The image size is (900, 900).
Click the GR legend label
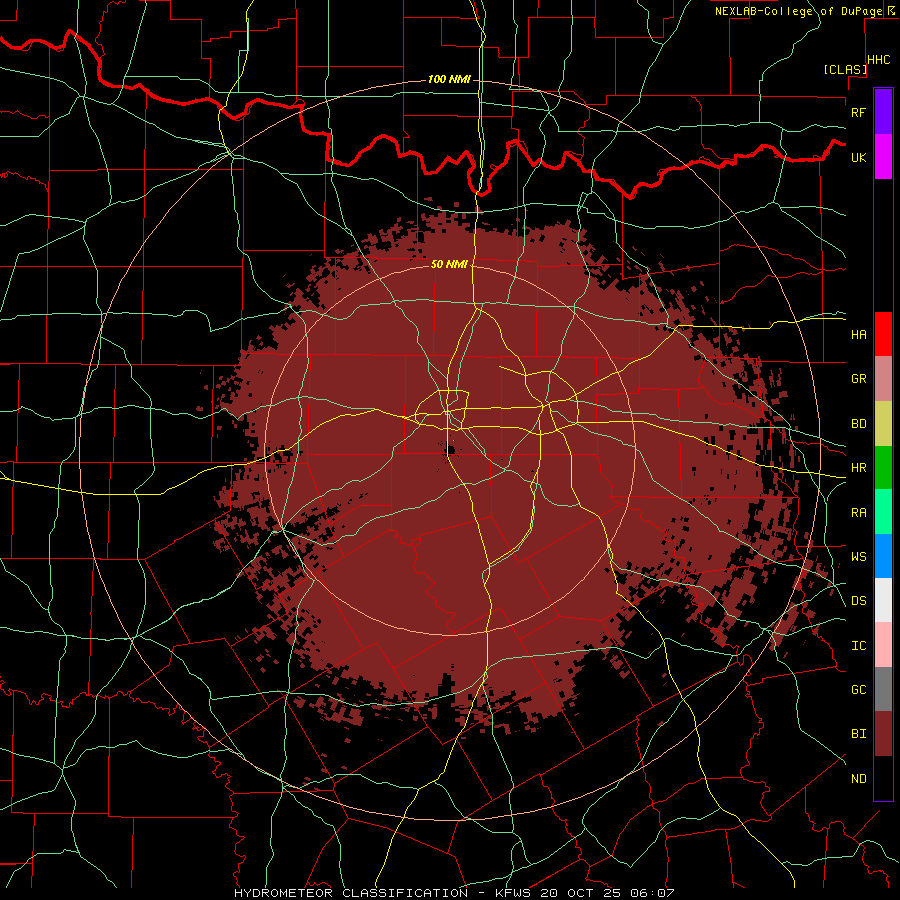pyautogui.click(x=858, y=378)
